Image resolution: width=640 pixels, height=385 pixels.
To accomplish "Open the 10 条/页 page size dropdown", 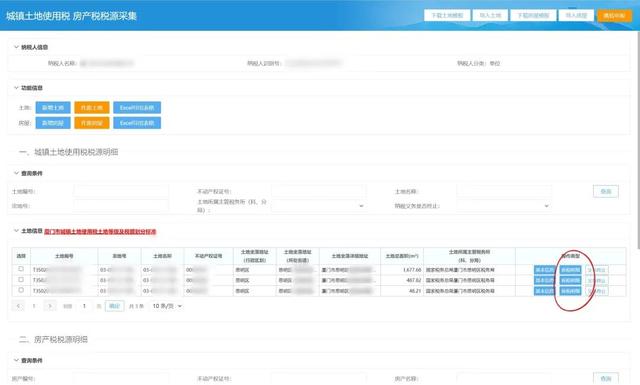I will [x=167, y=306].
